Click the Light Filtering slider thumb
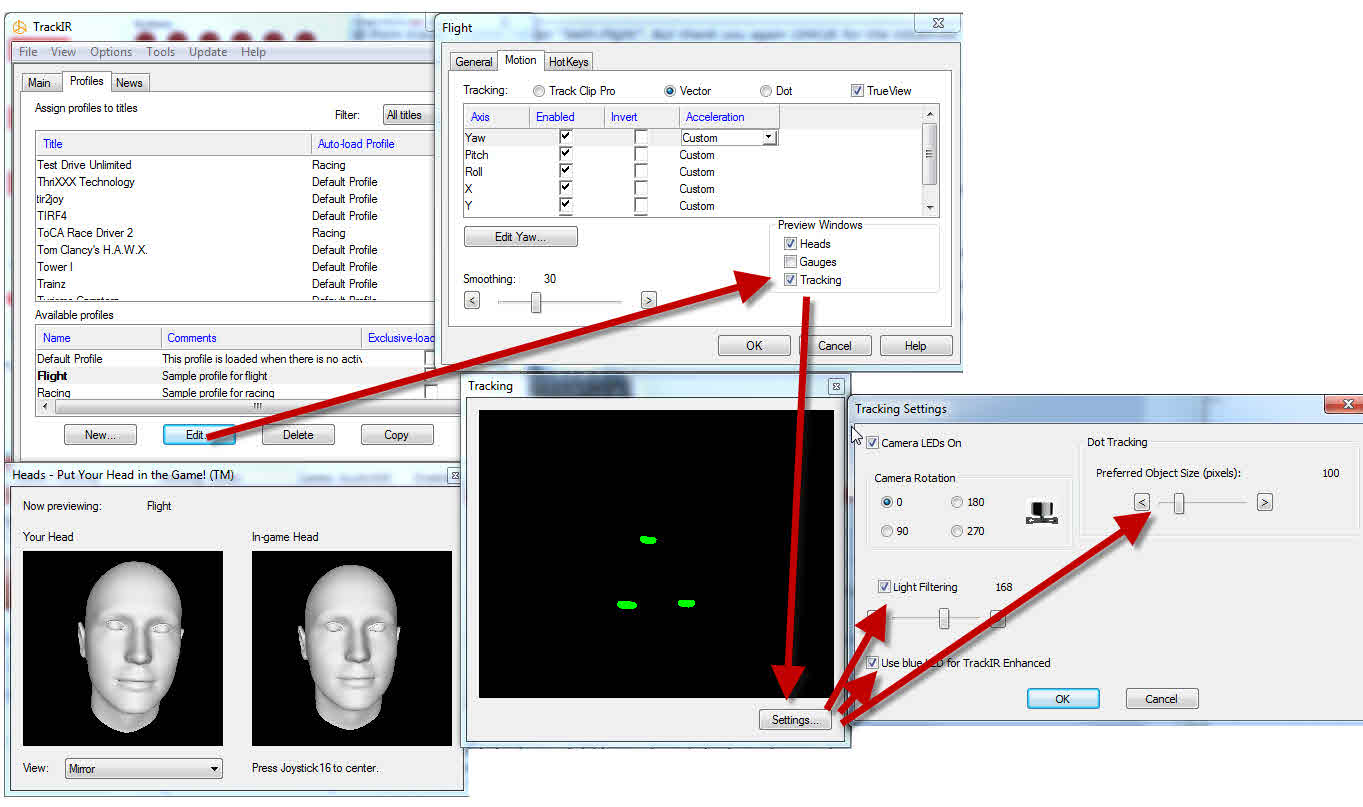 (944, 619)
